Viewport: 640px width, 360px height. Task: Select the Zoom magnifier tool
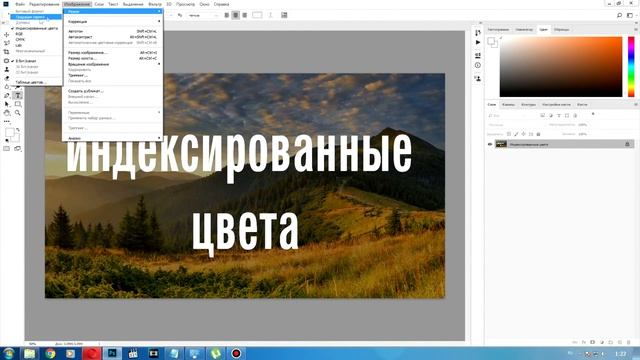click(x=18, y=113)
